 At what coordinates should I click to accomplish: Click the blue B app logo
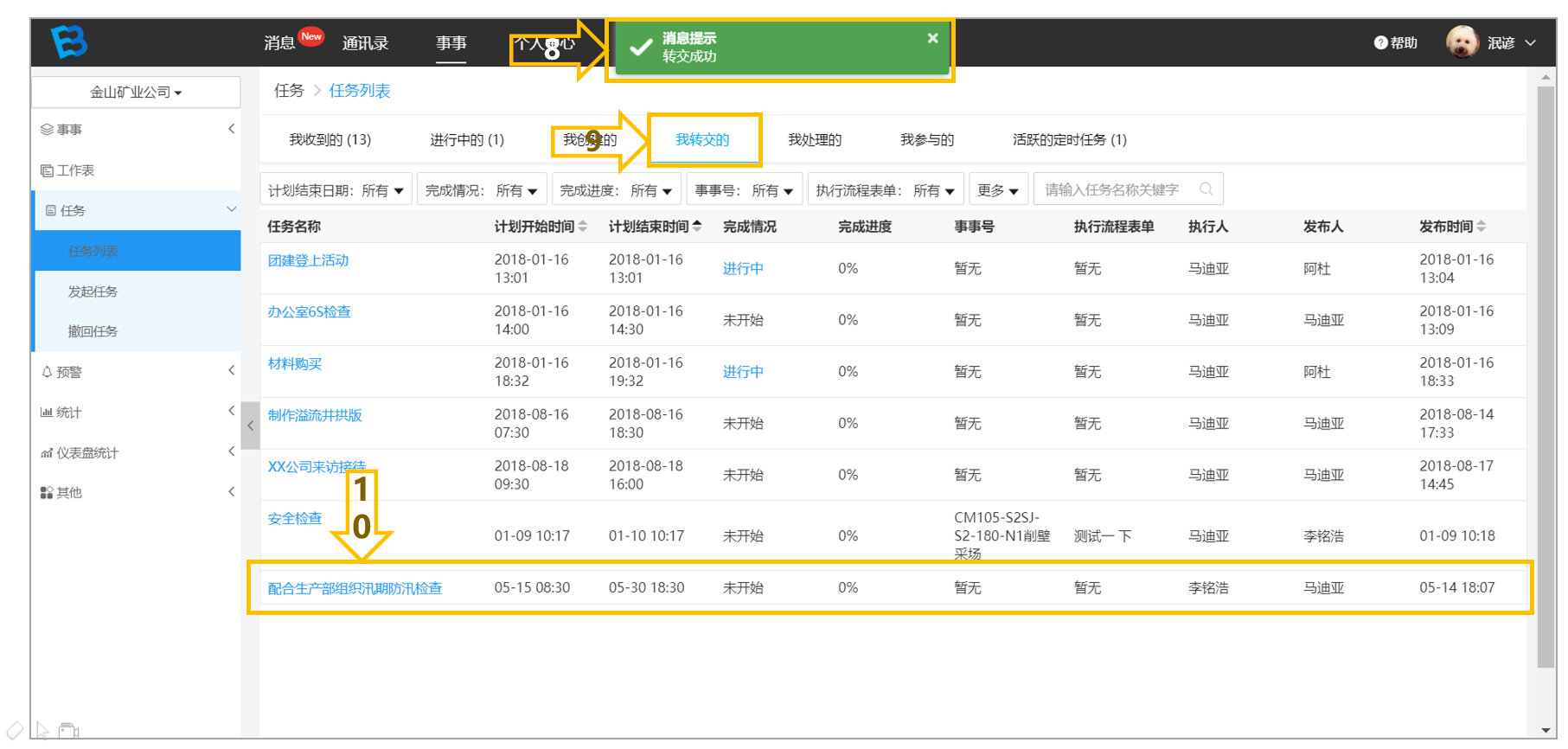click(x=69, y=42)
